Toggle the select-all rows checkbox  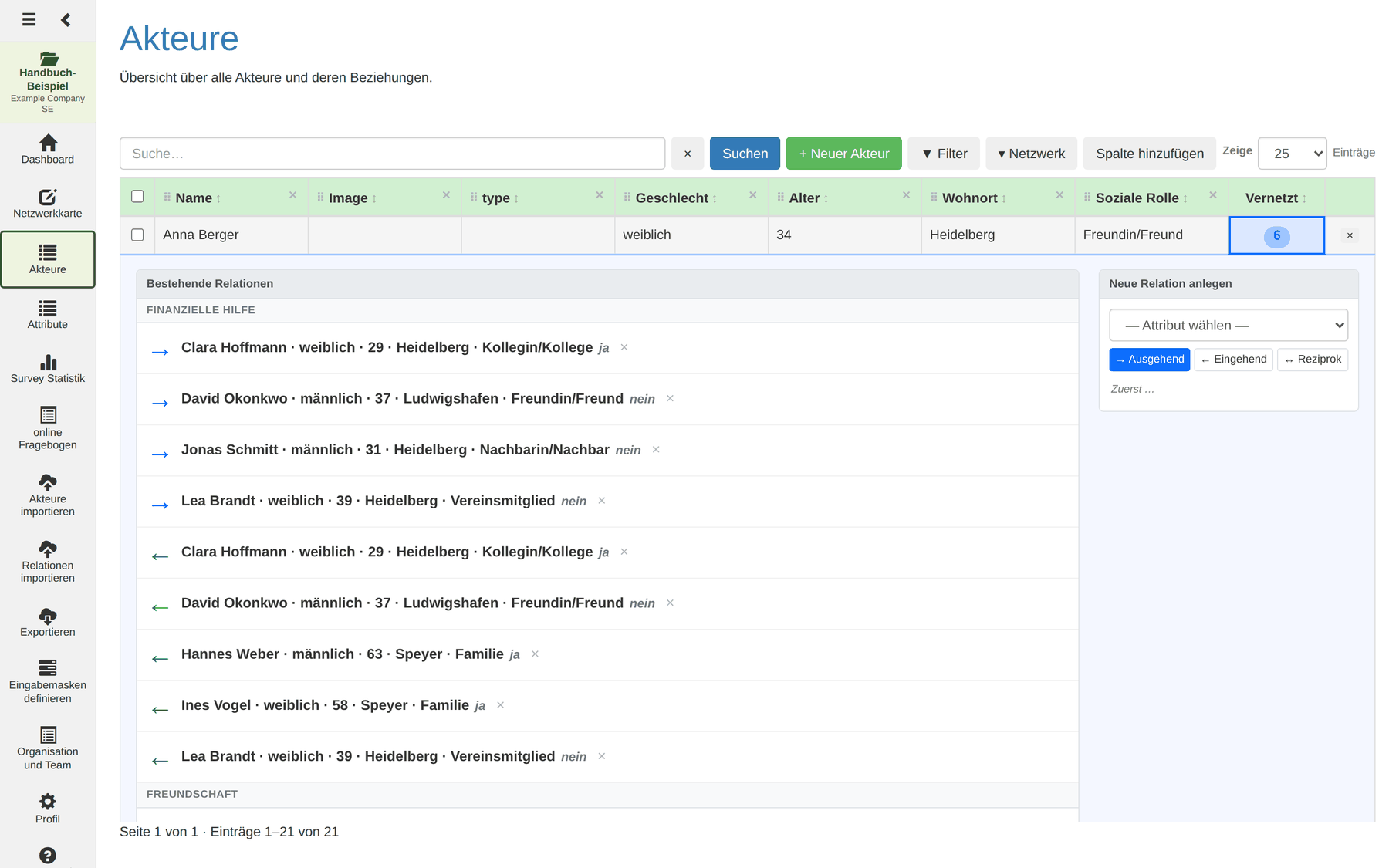coord(137,197)
